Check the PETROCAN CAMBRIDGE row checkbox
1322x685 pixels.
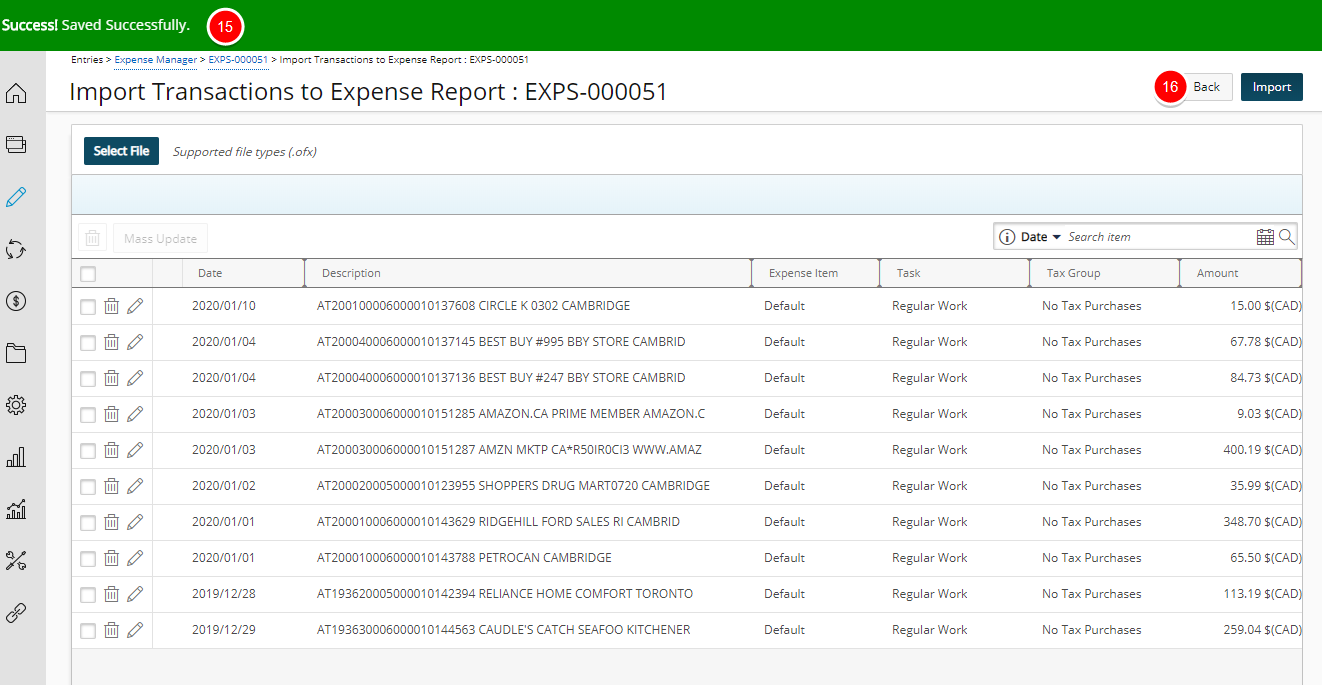click(88, 559)
